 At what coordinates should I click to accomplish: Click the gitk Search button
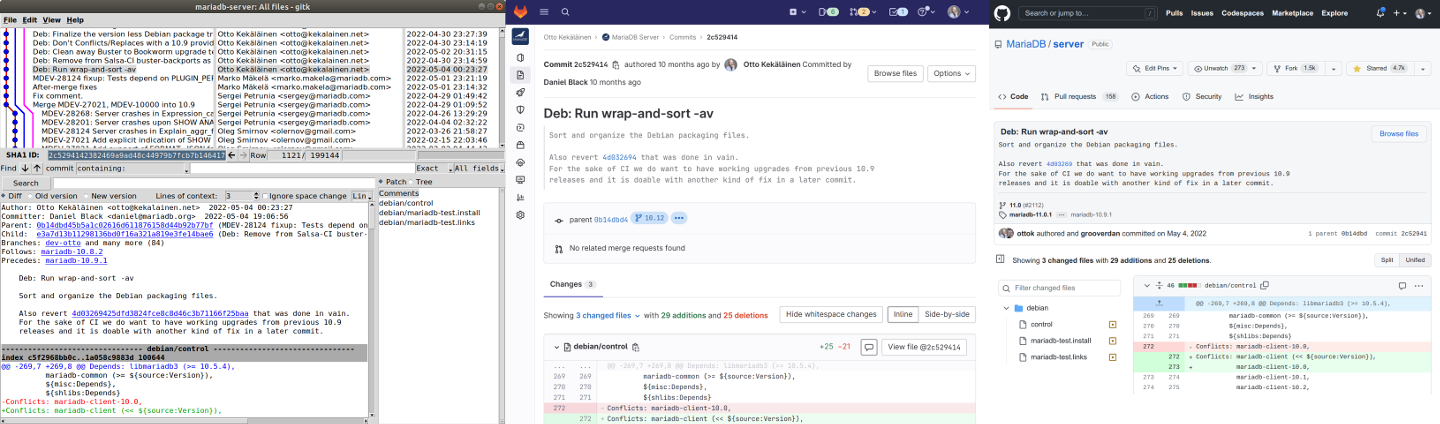[25, 183]
